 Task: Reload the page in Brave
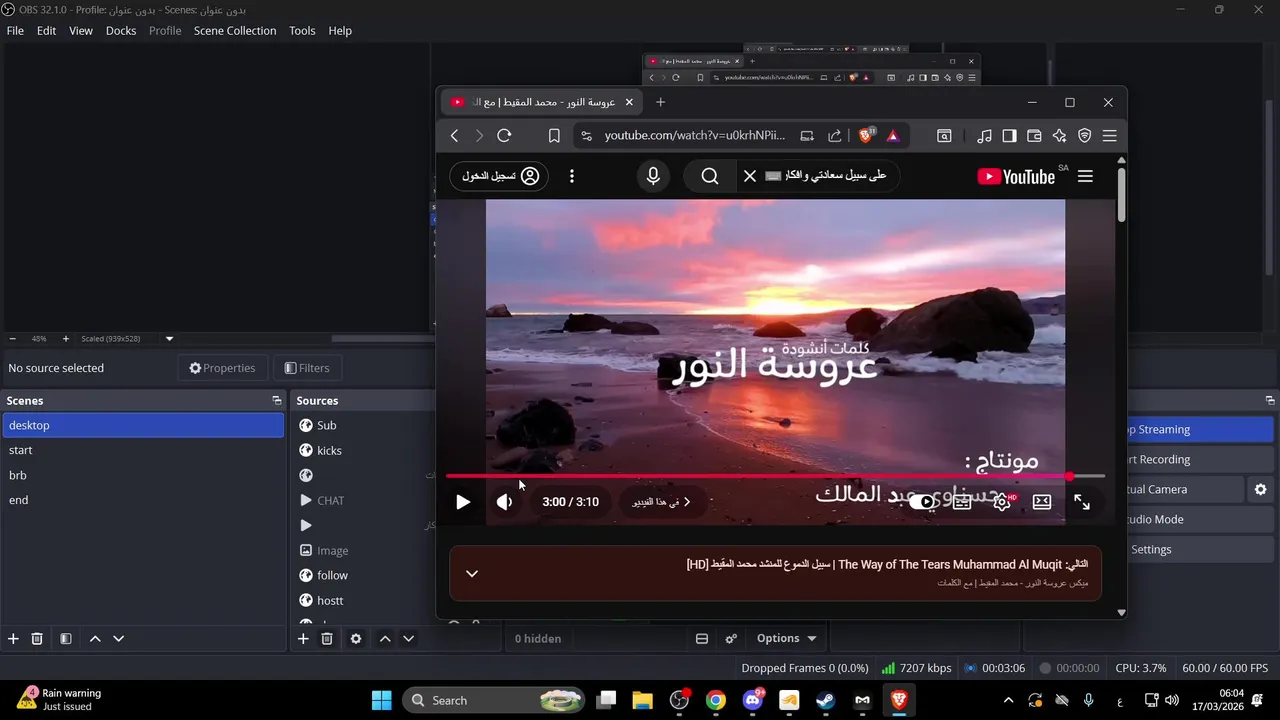504,136
